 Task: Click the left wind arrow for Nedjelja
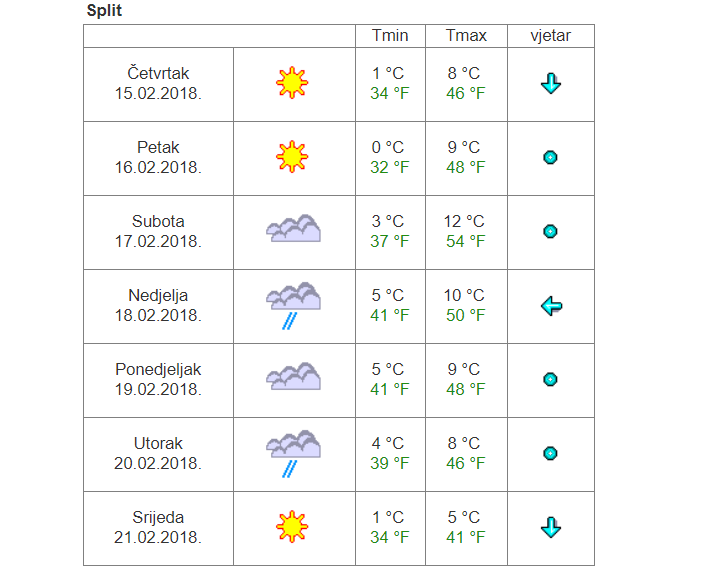coord(551,306)
